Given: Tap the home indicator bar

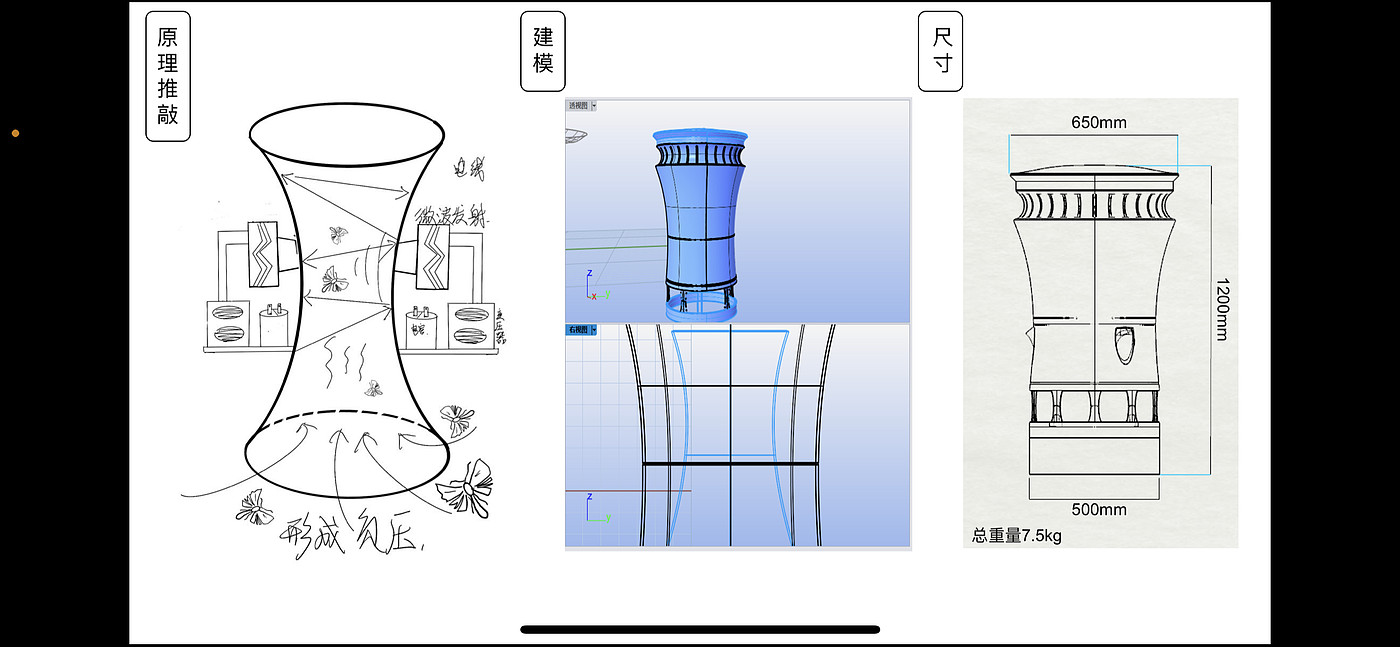Looking at the screenshot, I should click(700, 630).
